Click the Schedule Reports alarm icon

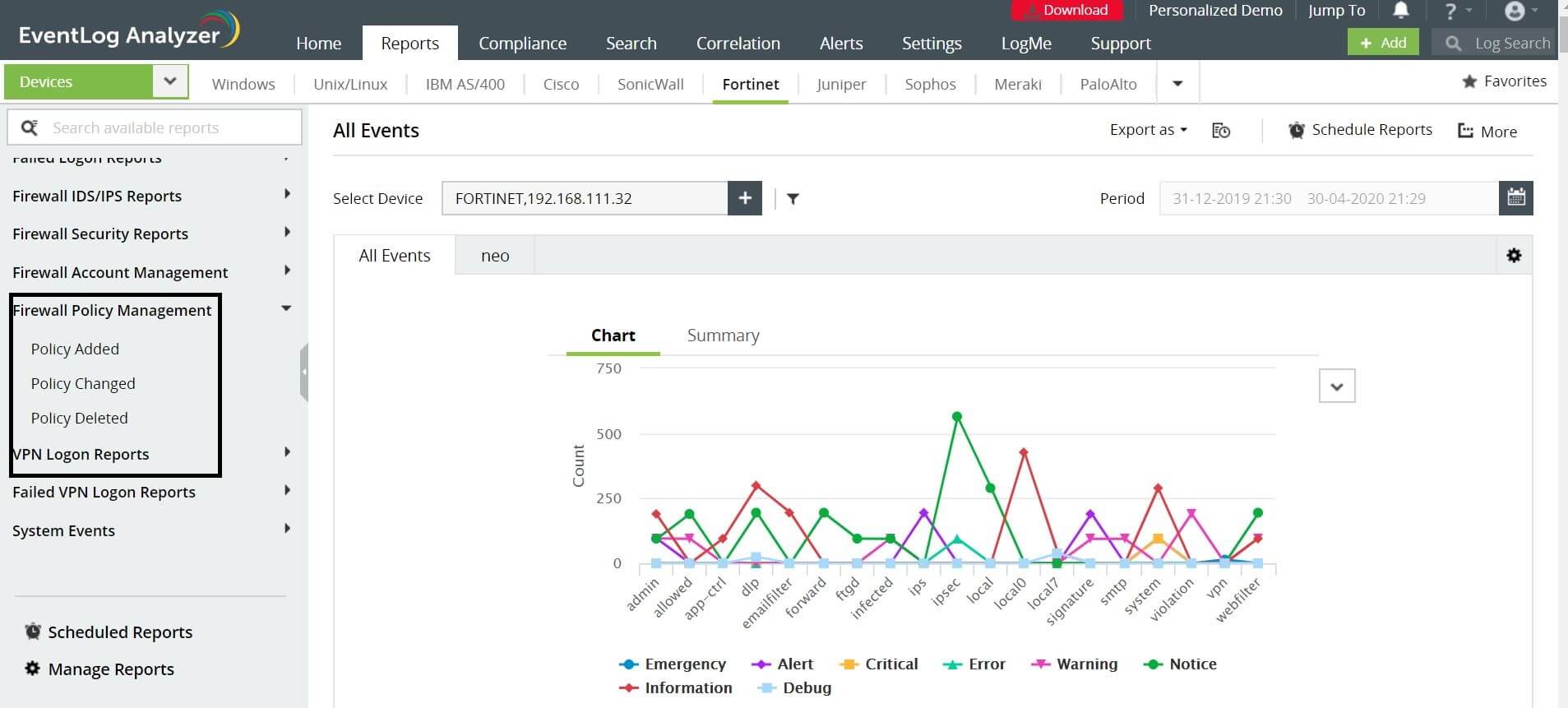click(x=1297, y=130)
